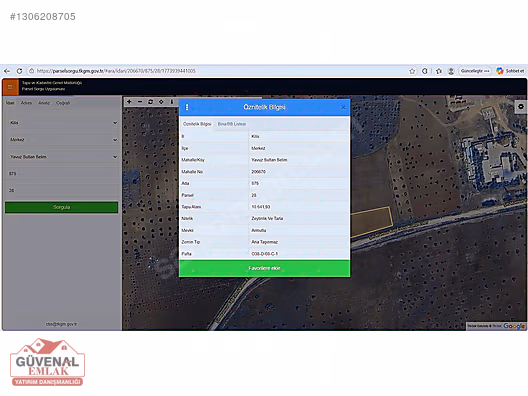This screenshot has height=396, width=528.
Task: Switch to the Öznitelik Bilgisi tab
Action: click(x=197, y=124)
